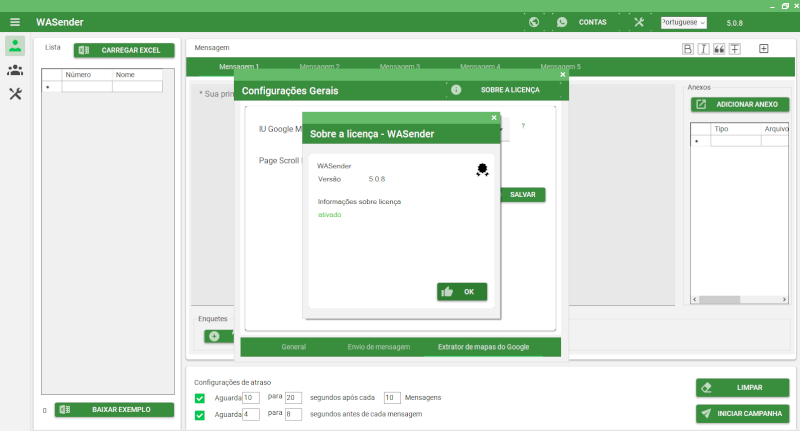The height and width of the screenshot is (431, 800).
Task: Open the tools wrench icon in header
Action: pyautogui.click(x=639, y=22)
